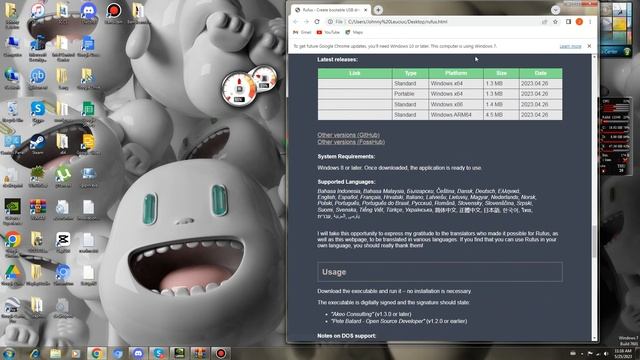Open NVIDIA GeForce Experience desktop shortcut
The image size is (640, 360).
pyautogui.click(x=12, y=211)
